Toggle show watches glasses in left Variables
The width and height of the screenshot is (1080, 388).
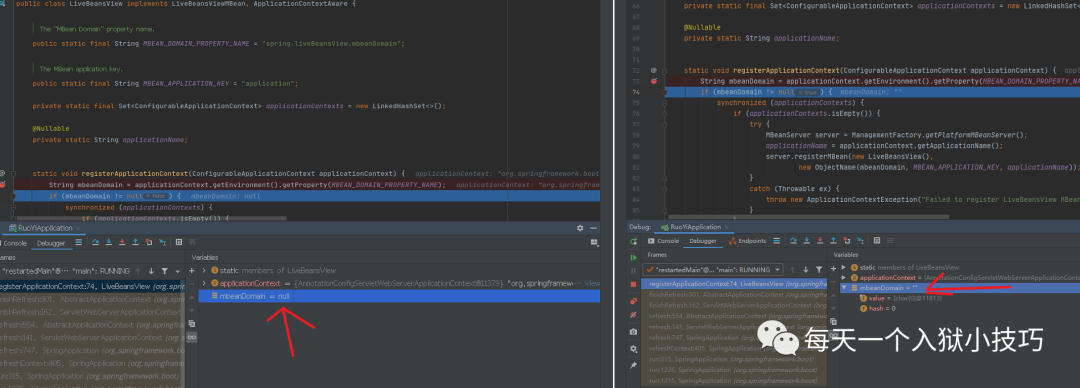(191, 336)
